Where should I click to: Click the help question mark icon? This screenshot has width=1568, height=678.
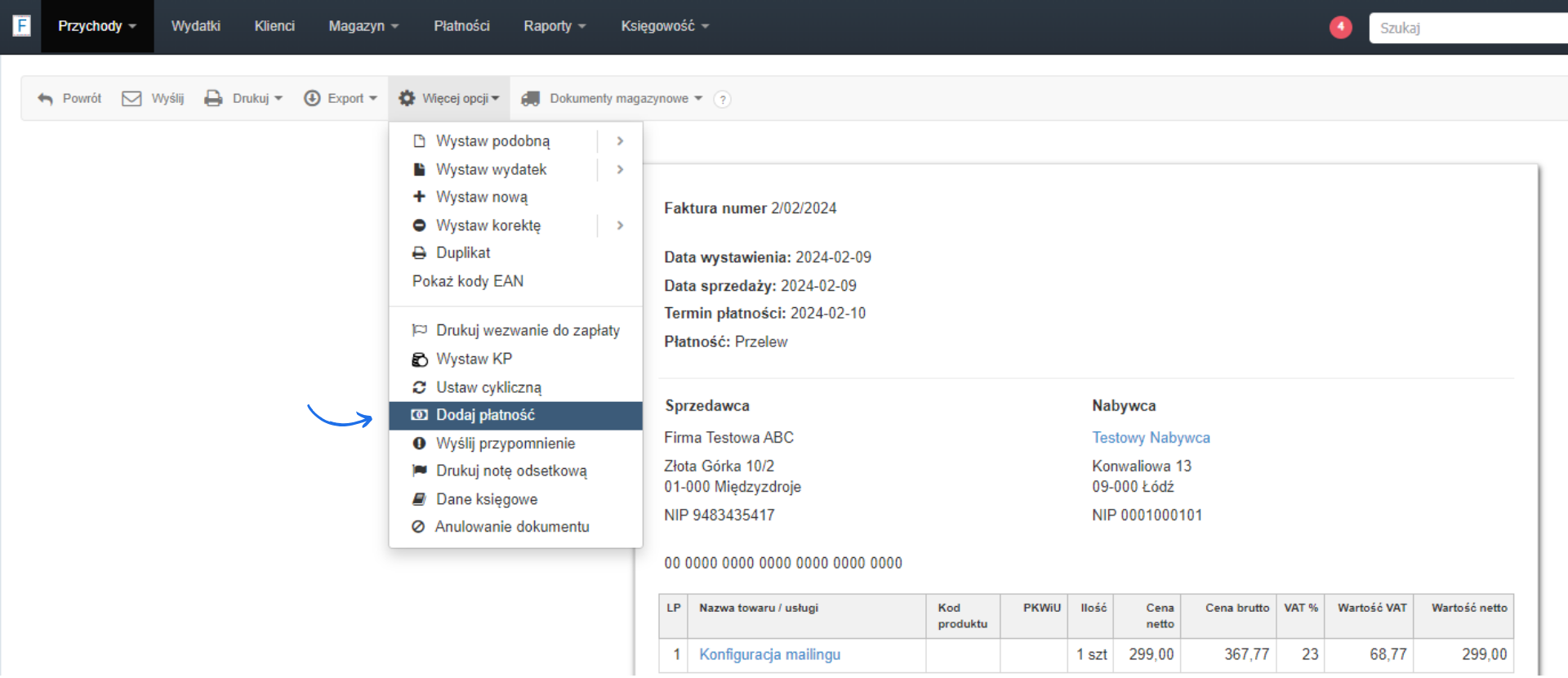(722, 99)
